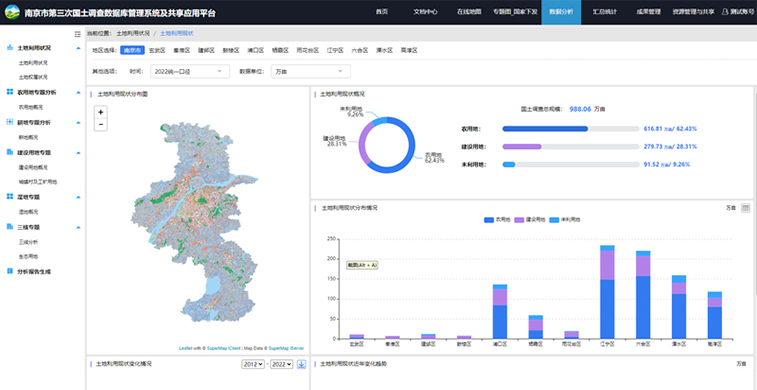Viewport: 757px width, 390px height.
Task: Select 江宁区 region
Action: tap(335, 50)
